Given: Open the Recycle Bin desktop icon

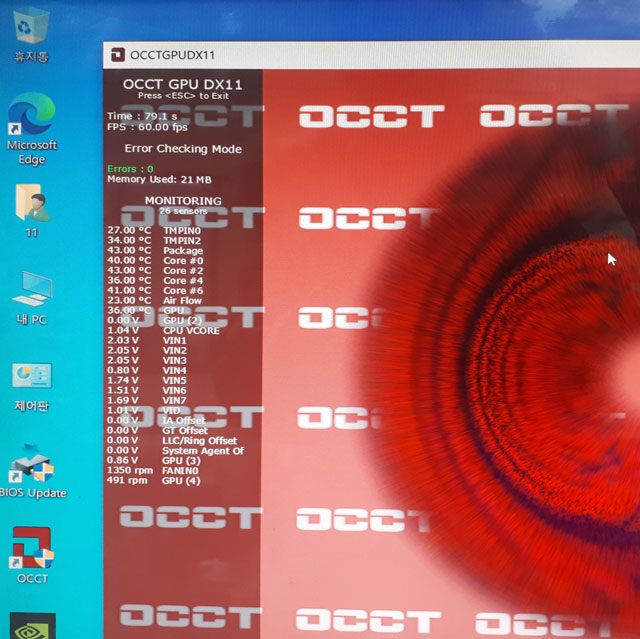Looking at the screenshot, I should tap(31, 36).
